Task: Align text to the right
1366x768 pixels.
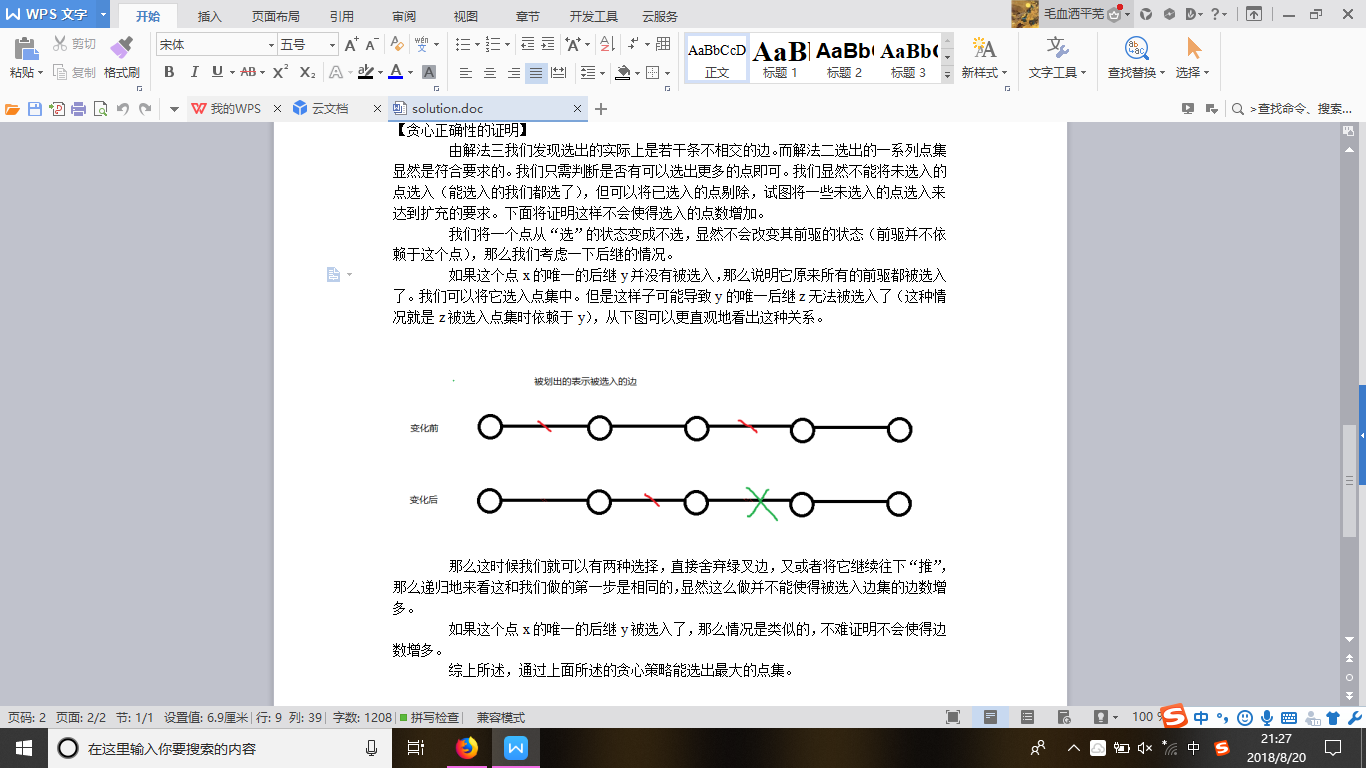Action: pyautogui.click(x=514, y=73)
